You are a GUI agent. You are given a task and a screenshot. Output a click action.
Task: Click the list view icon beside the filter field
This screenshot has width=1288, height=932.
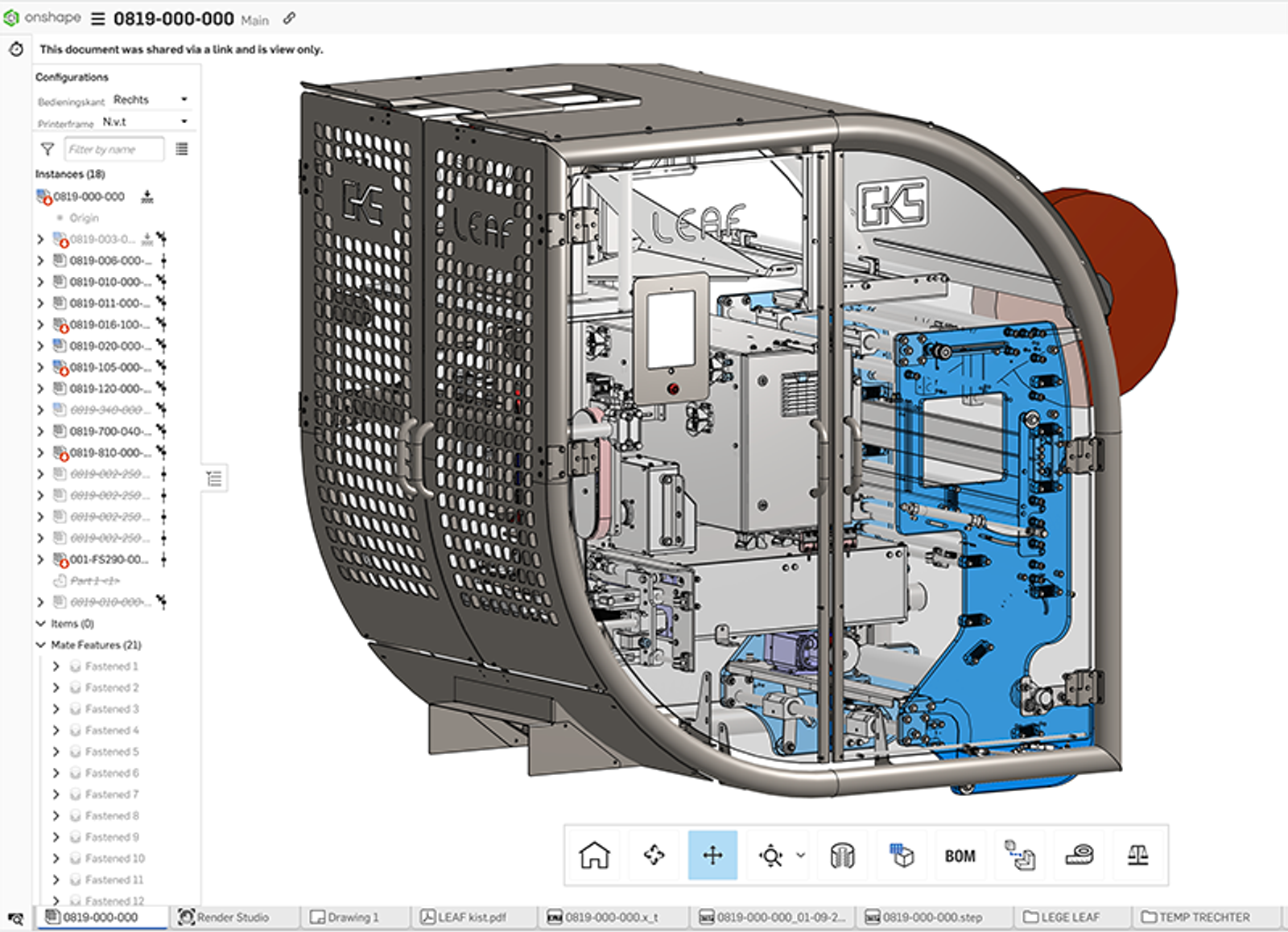(182, 149)
